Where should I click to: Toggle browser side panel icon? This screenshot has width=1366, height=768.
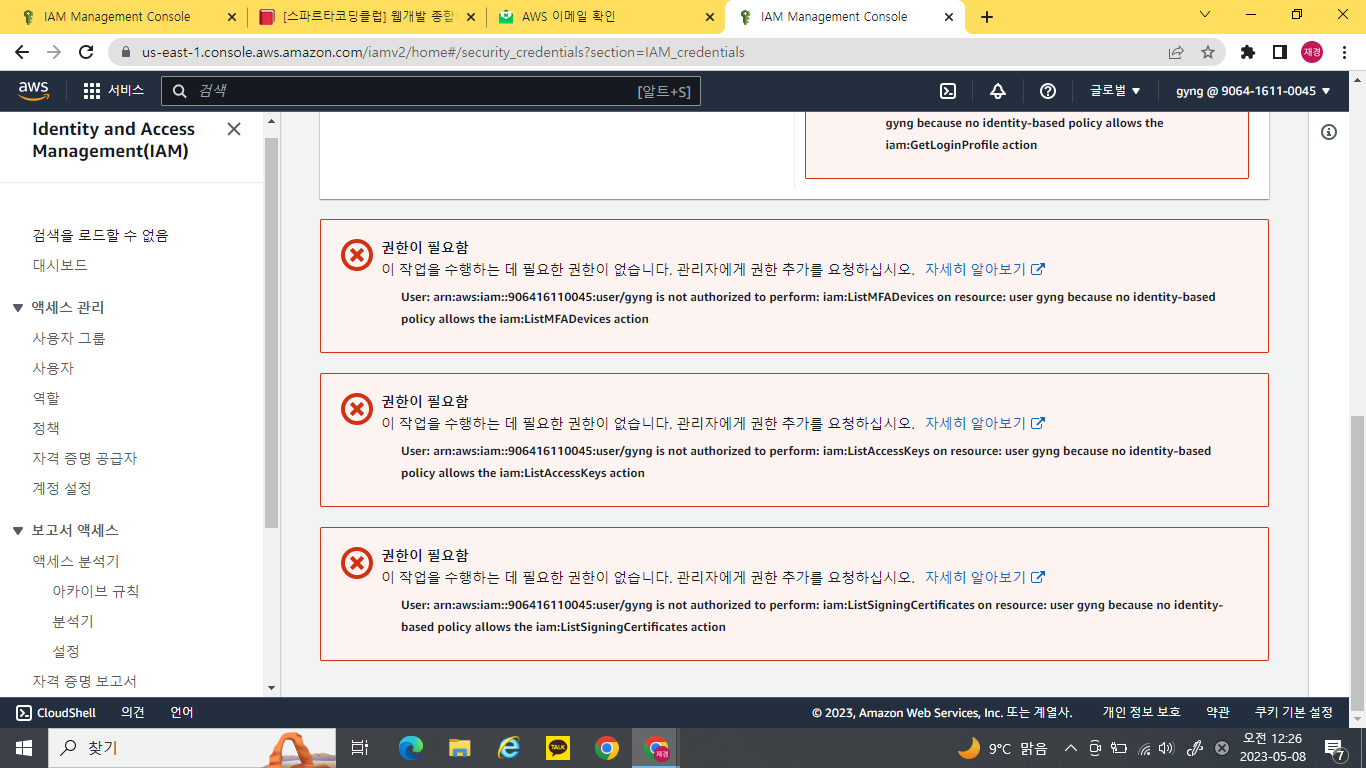click(x=1279, y=52)
